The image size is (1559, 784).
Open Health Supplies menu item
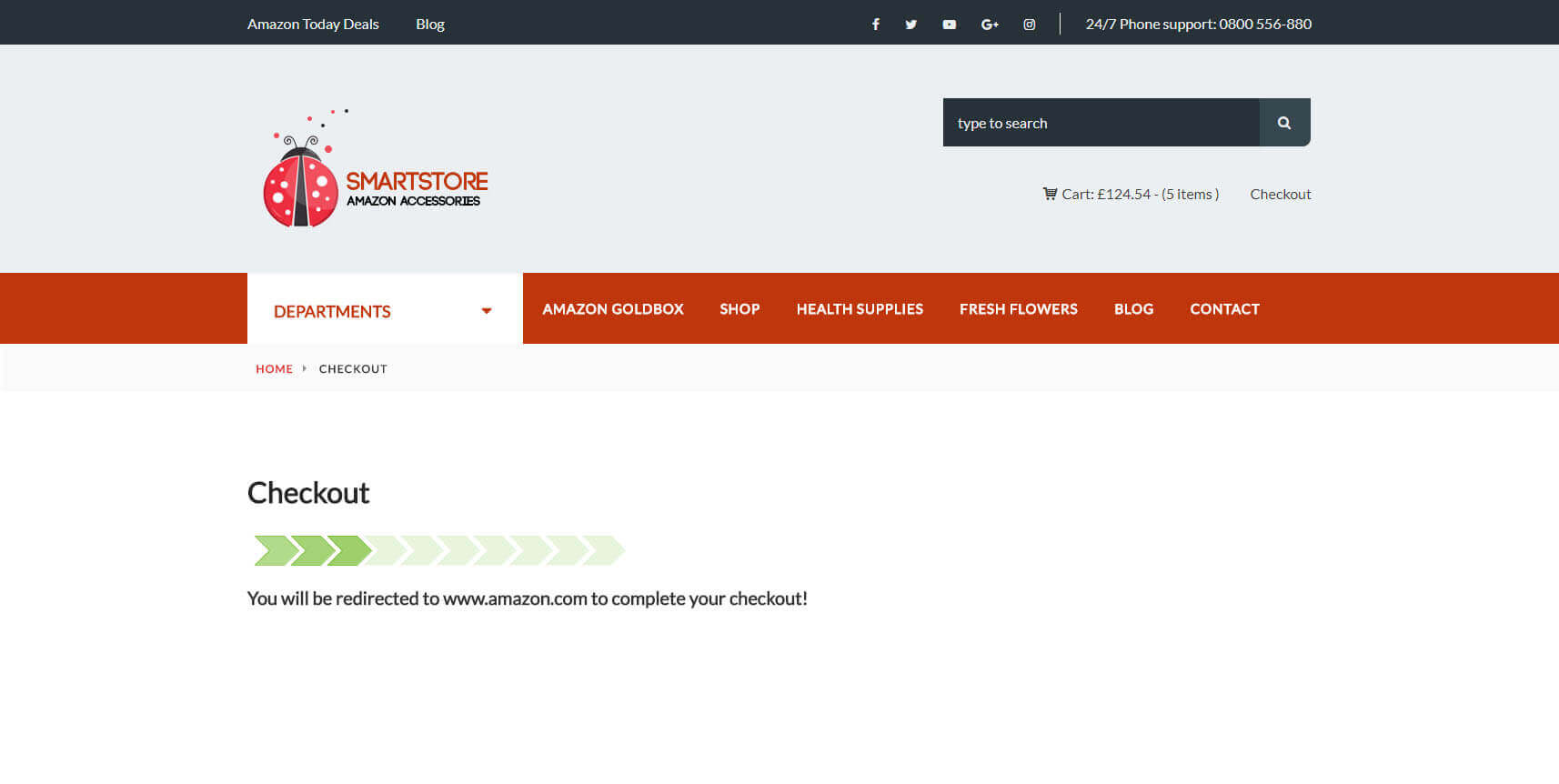pos(860,309)
